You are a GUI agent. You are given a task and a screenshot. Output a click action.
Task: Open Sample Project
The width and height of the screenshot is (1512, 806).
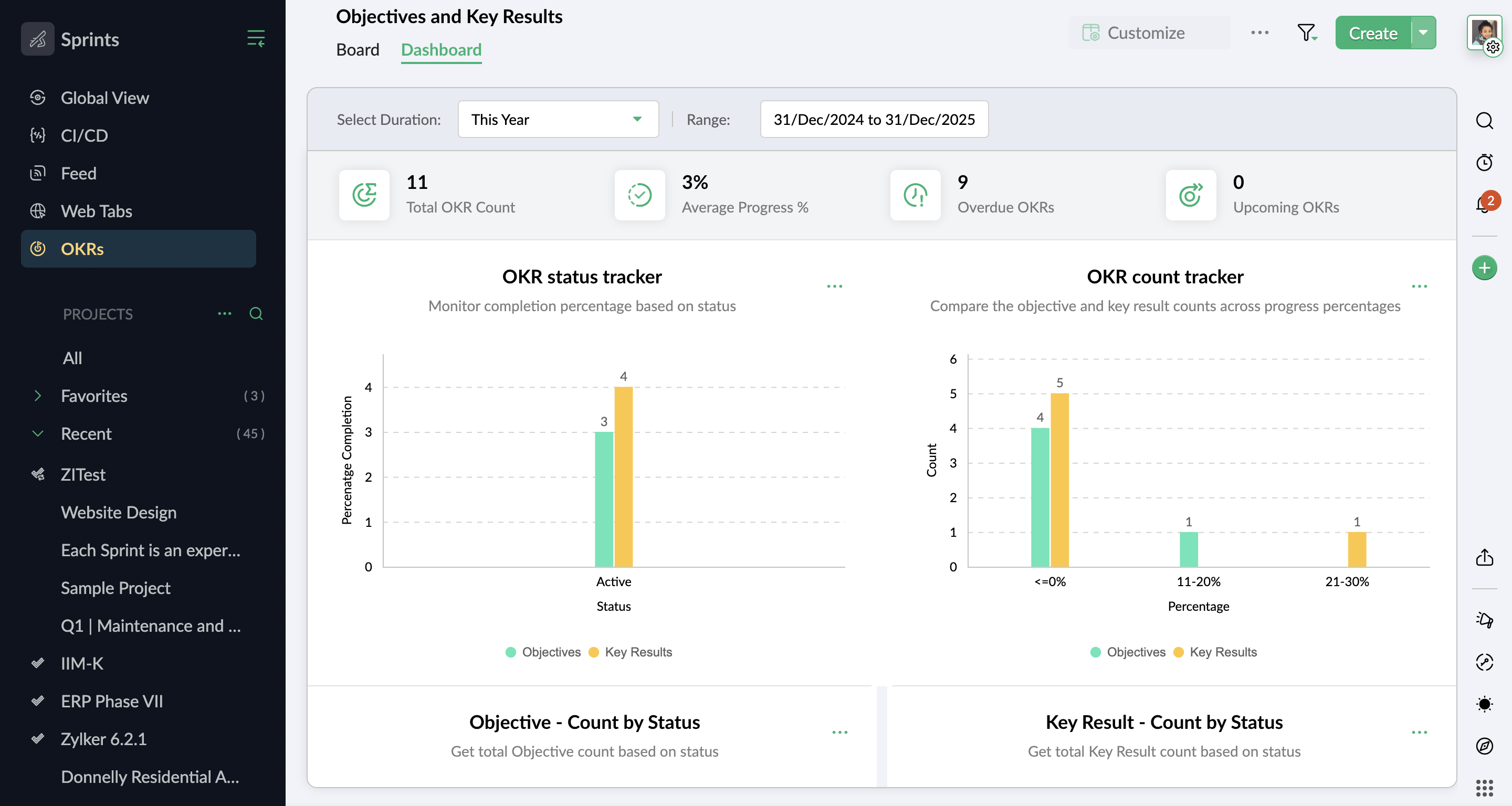115,588
